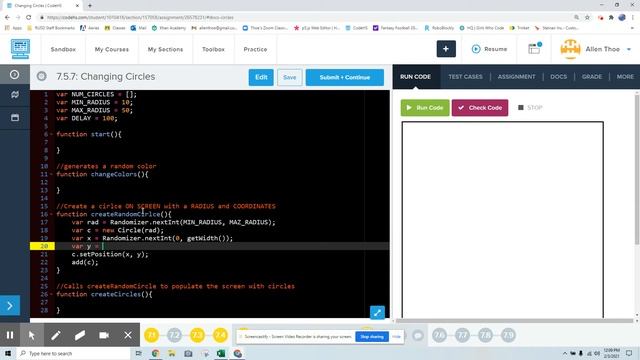The width and height of the screenshot is (640, 360).
Task: Open Excel from the taskbar
Action: (221, 353)
